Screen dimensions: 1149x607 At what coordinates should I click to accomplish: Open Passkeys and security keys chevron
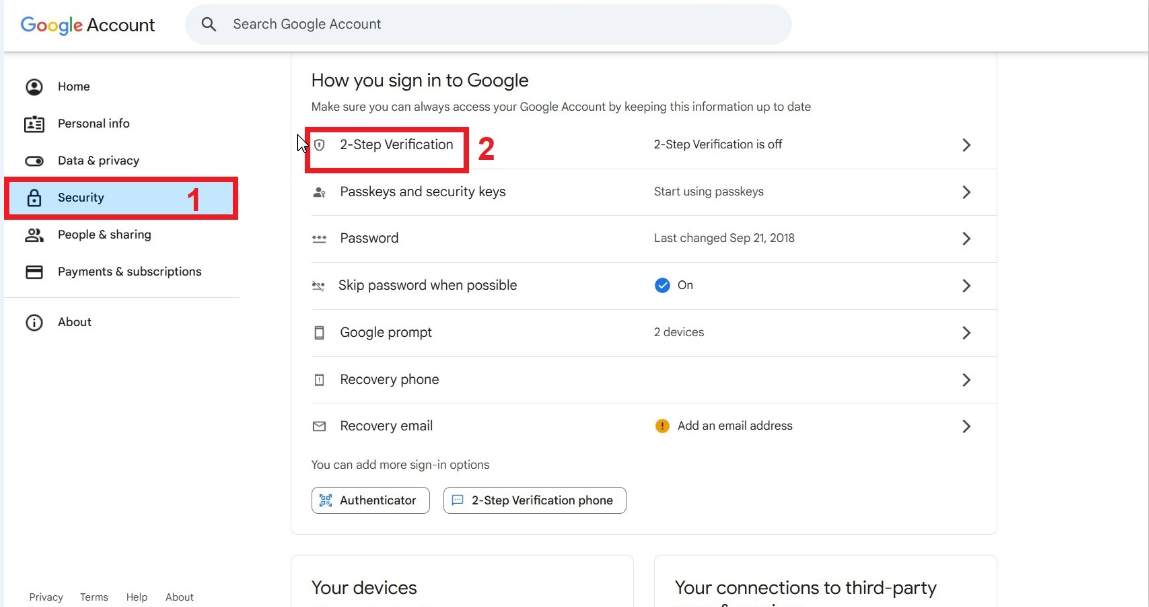pos(966,192)
